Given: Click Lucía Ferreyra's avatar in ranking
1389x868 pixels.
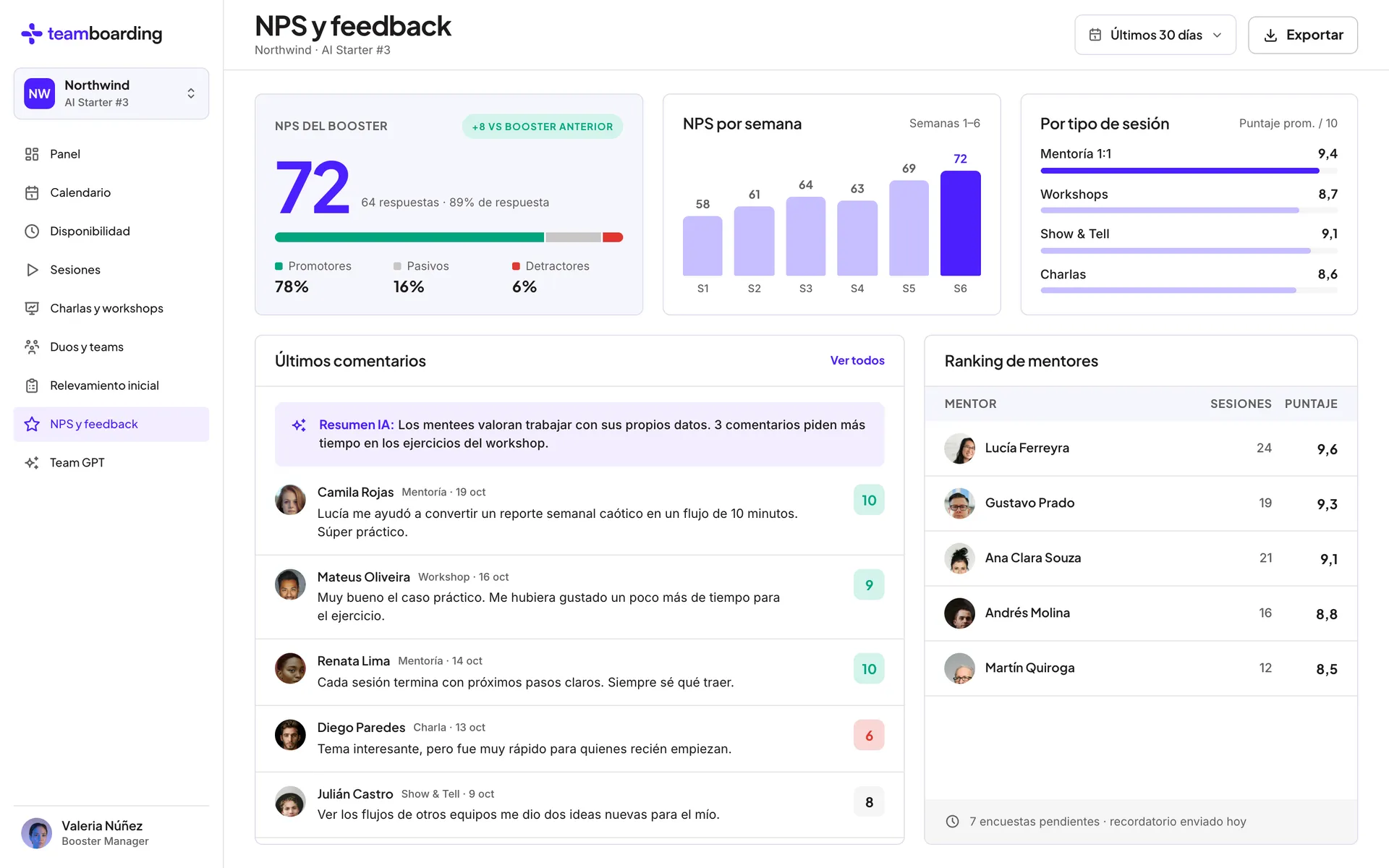Looking at the screenshot, I should pos(960,448).
